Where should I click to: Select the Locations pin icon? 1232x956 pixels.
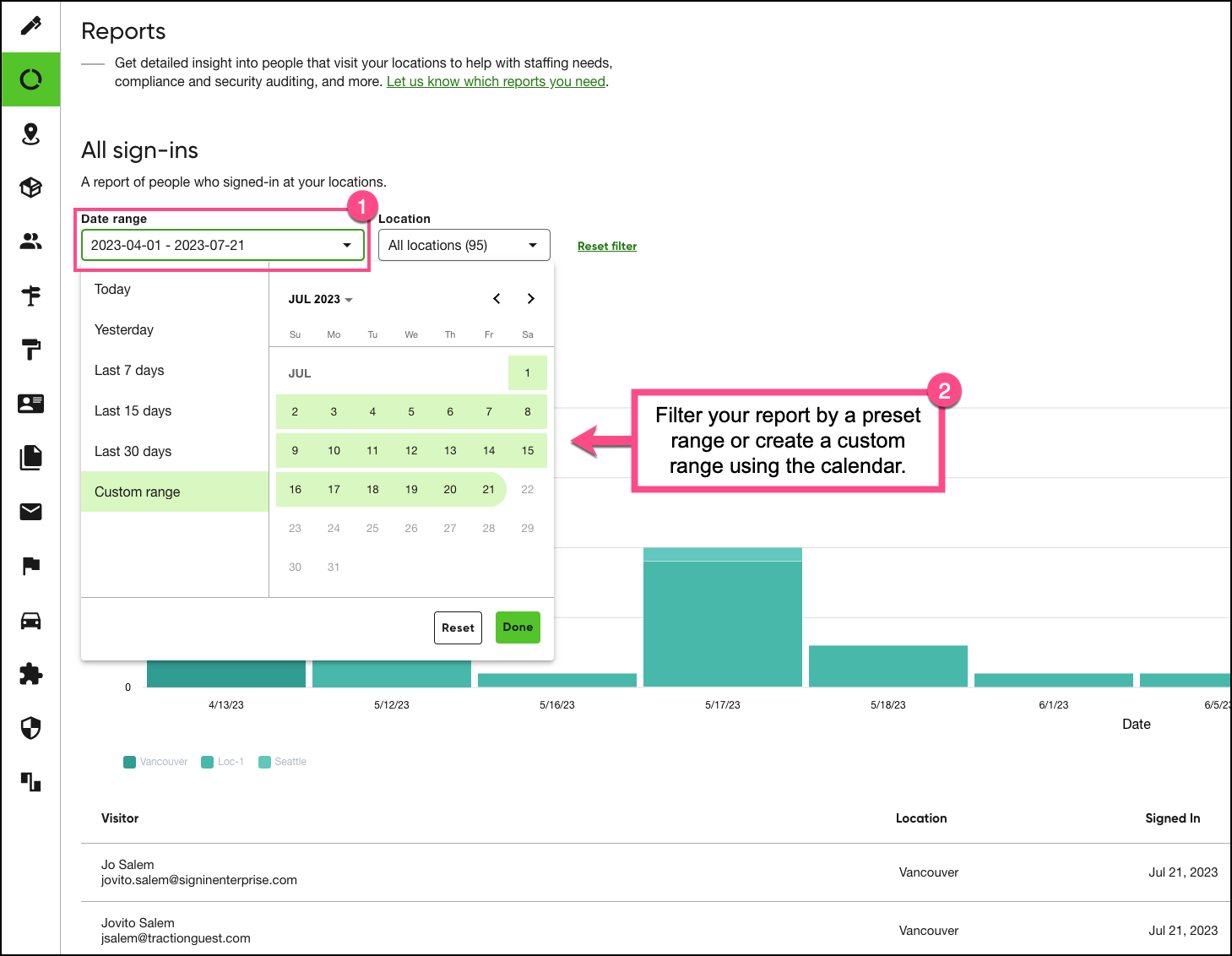[30, 133]
